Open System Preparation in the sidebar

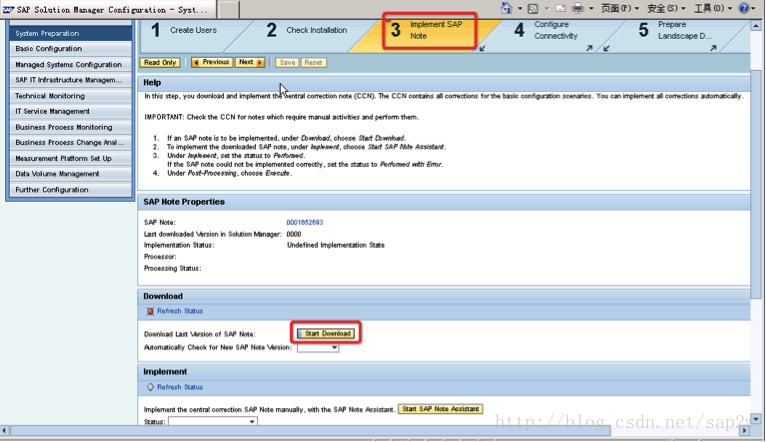point(70,33)
